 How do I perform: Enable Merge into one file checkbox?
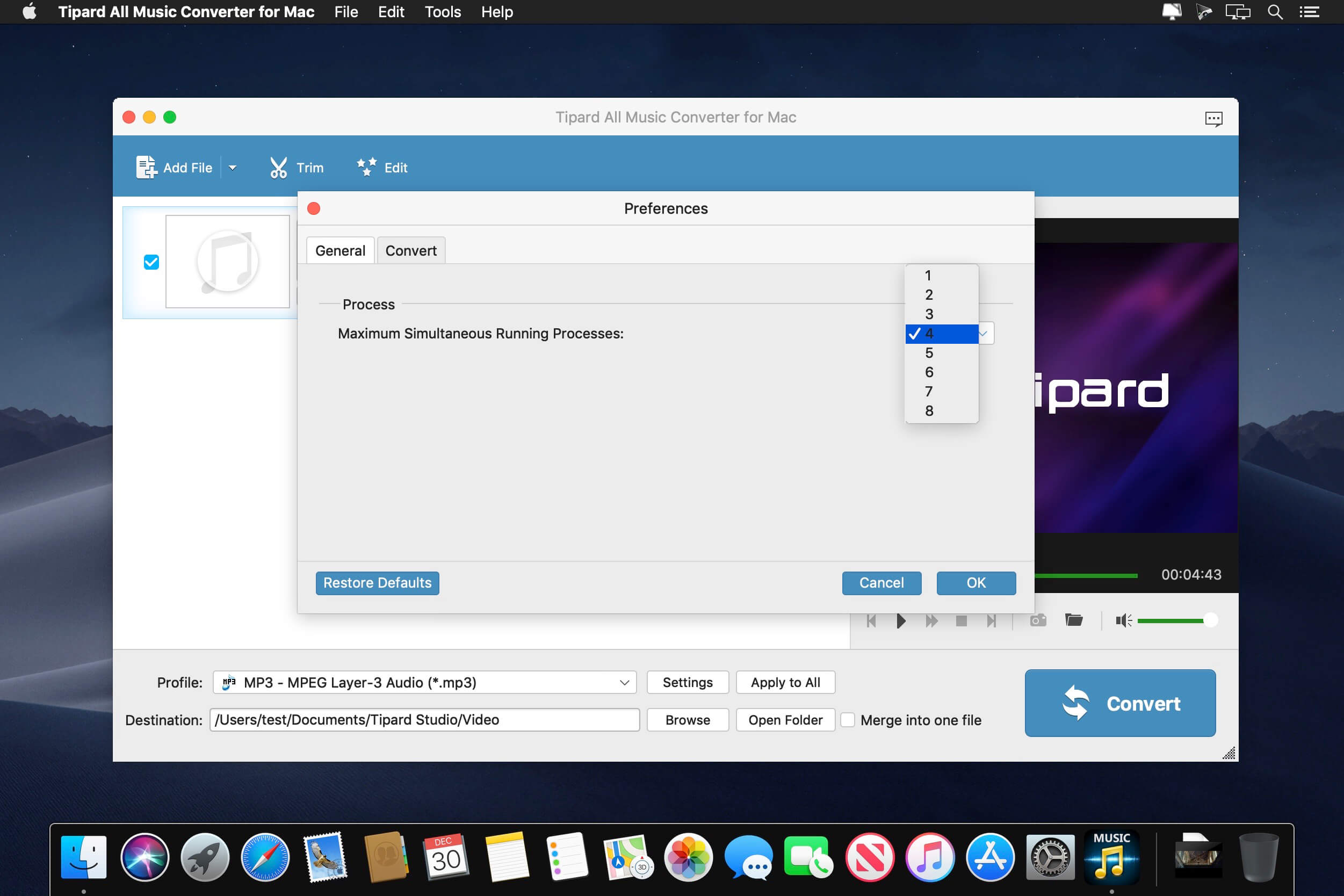tap(848, 720)
